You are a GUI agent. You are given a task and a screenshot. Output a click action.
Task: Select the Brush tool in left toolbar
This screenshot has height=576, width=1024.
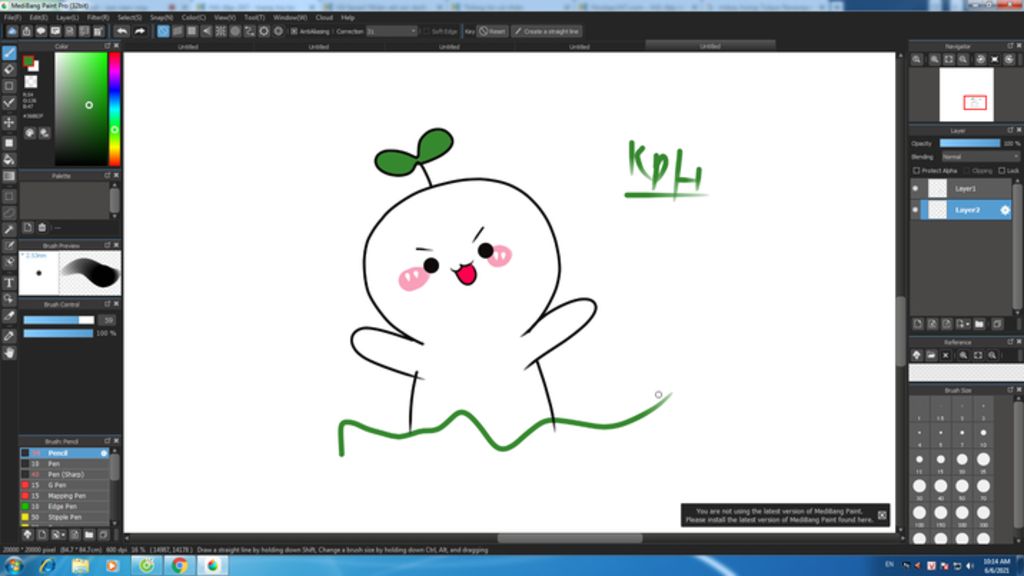[x=9, y=53]
